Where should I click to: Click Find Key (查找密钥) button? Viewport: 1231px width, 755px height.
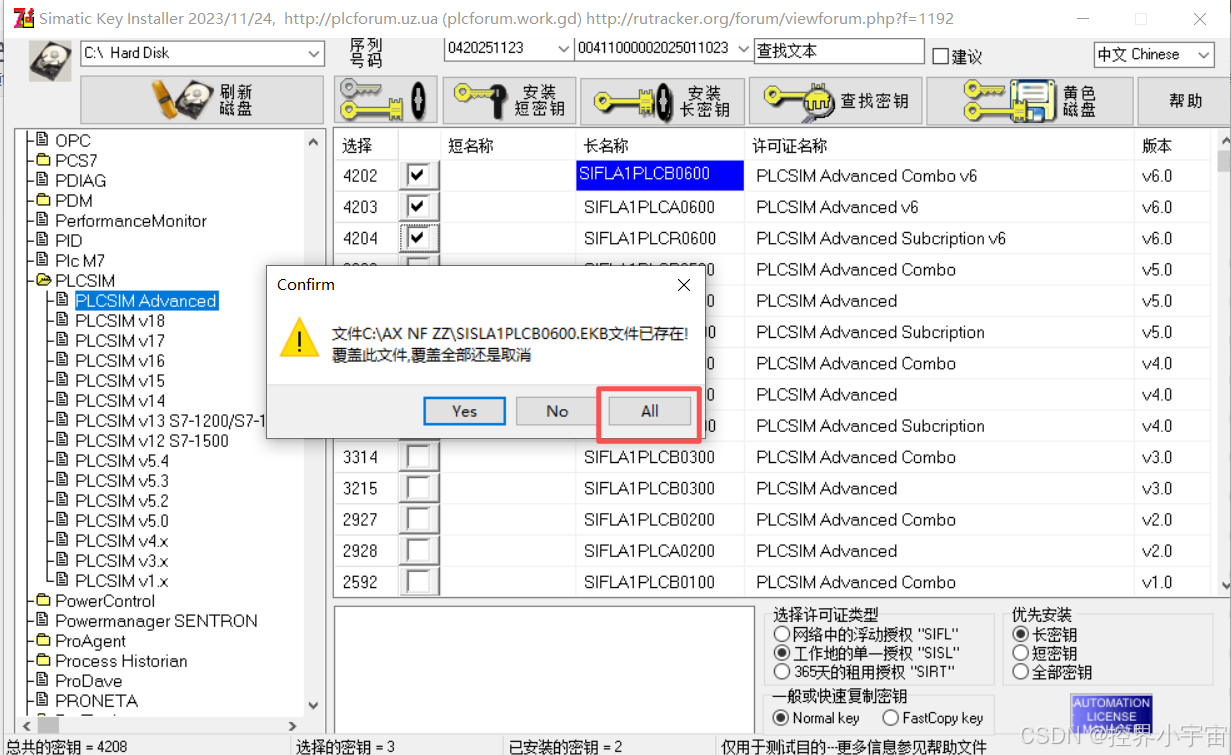[835, 100]
